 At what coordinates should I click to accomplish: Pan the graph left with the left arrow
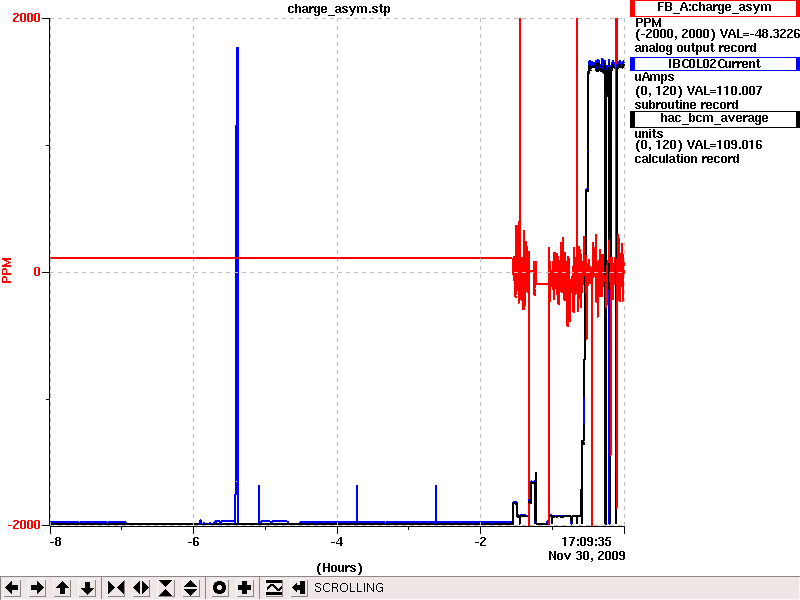click(x=12, y=588)
